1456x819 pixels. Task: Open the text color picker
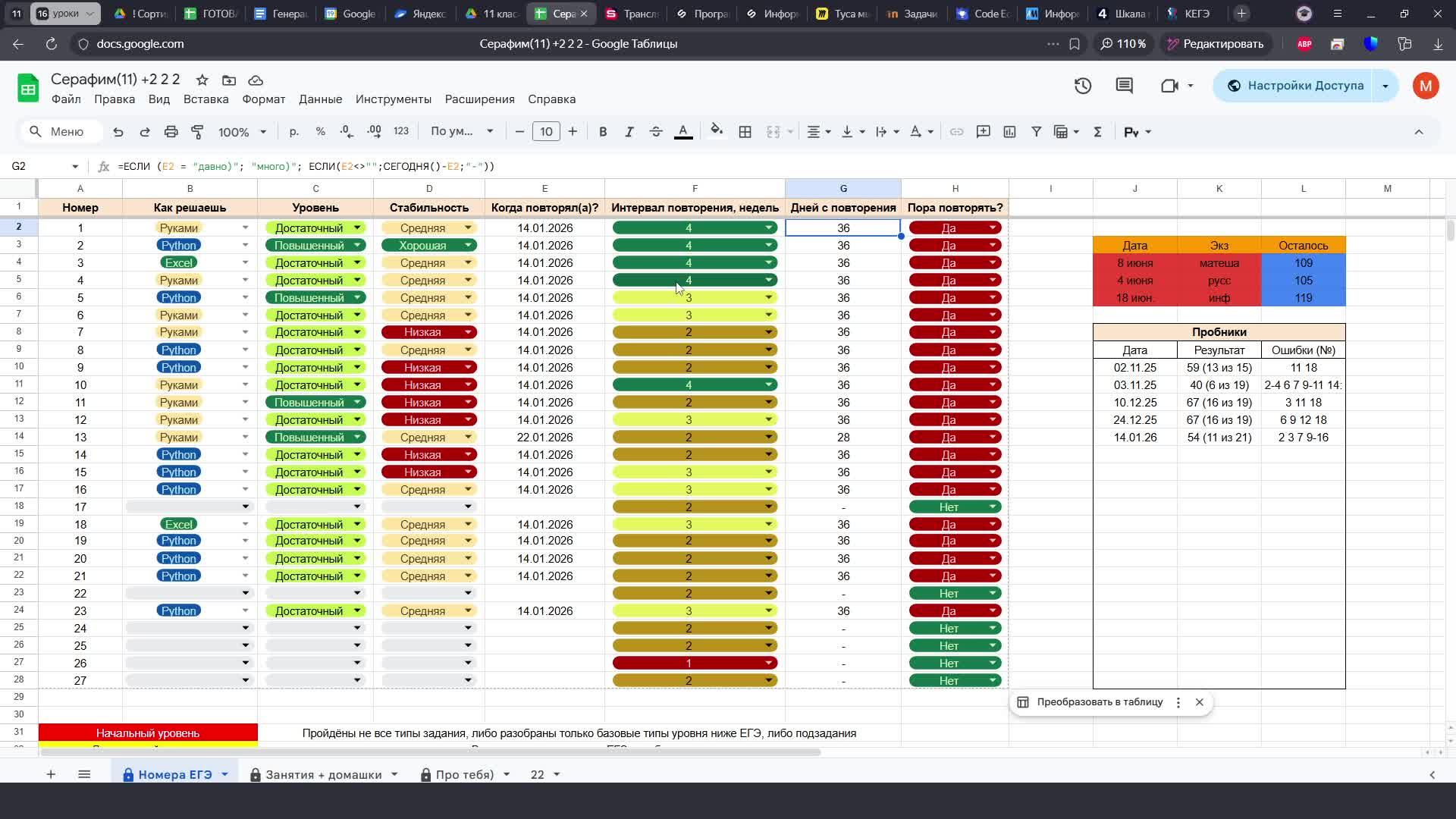[x=682, y=132]
